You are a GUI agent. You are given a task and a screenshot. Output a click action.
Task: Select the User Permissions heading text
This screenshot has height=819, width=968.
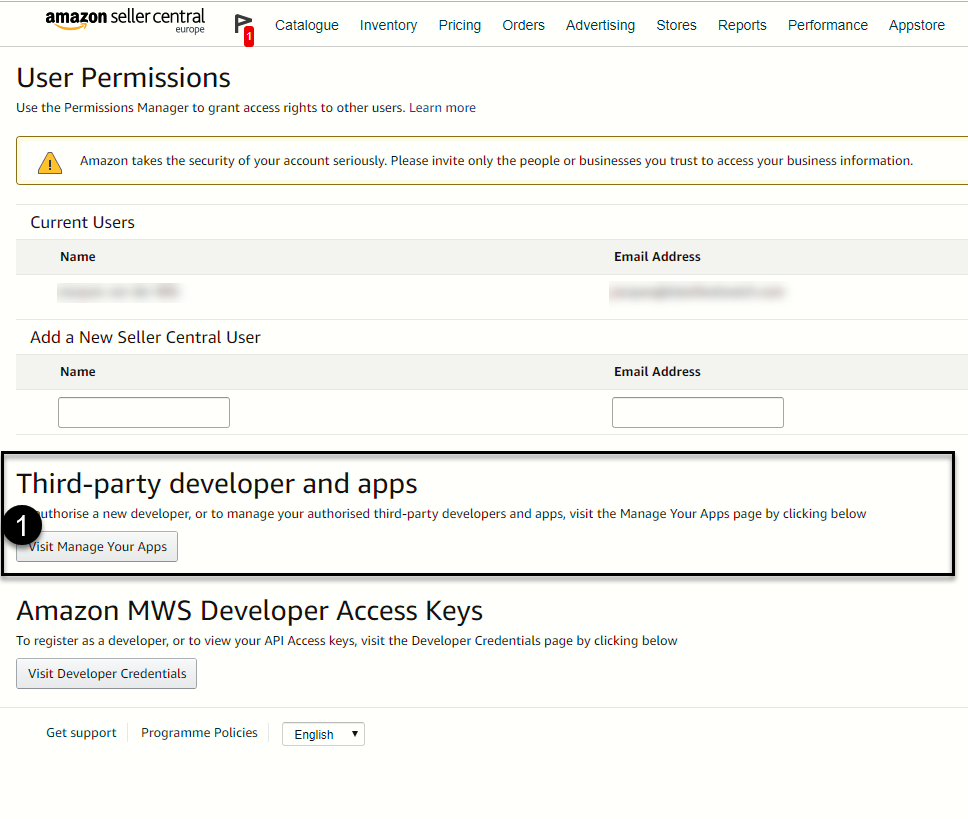123,78
